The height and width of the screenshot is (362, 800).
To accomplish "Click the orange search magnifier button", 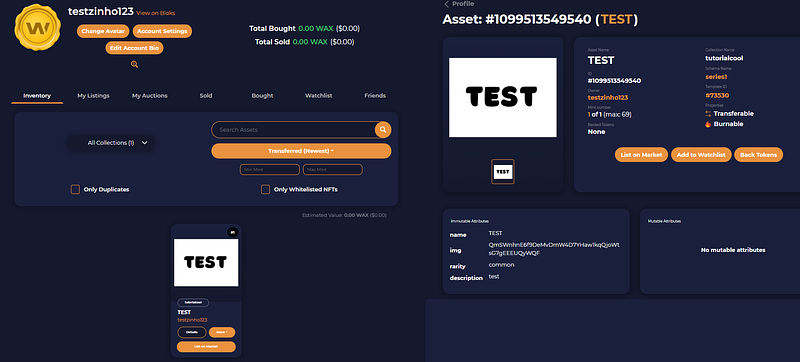I will coord(383,130).
